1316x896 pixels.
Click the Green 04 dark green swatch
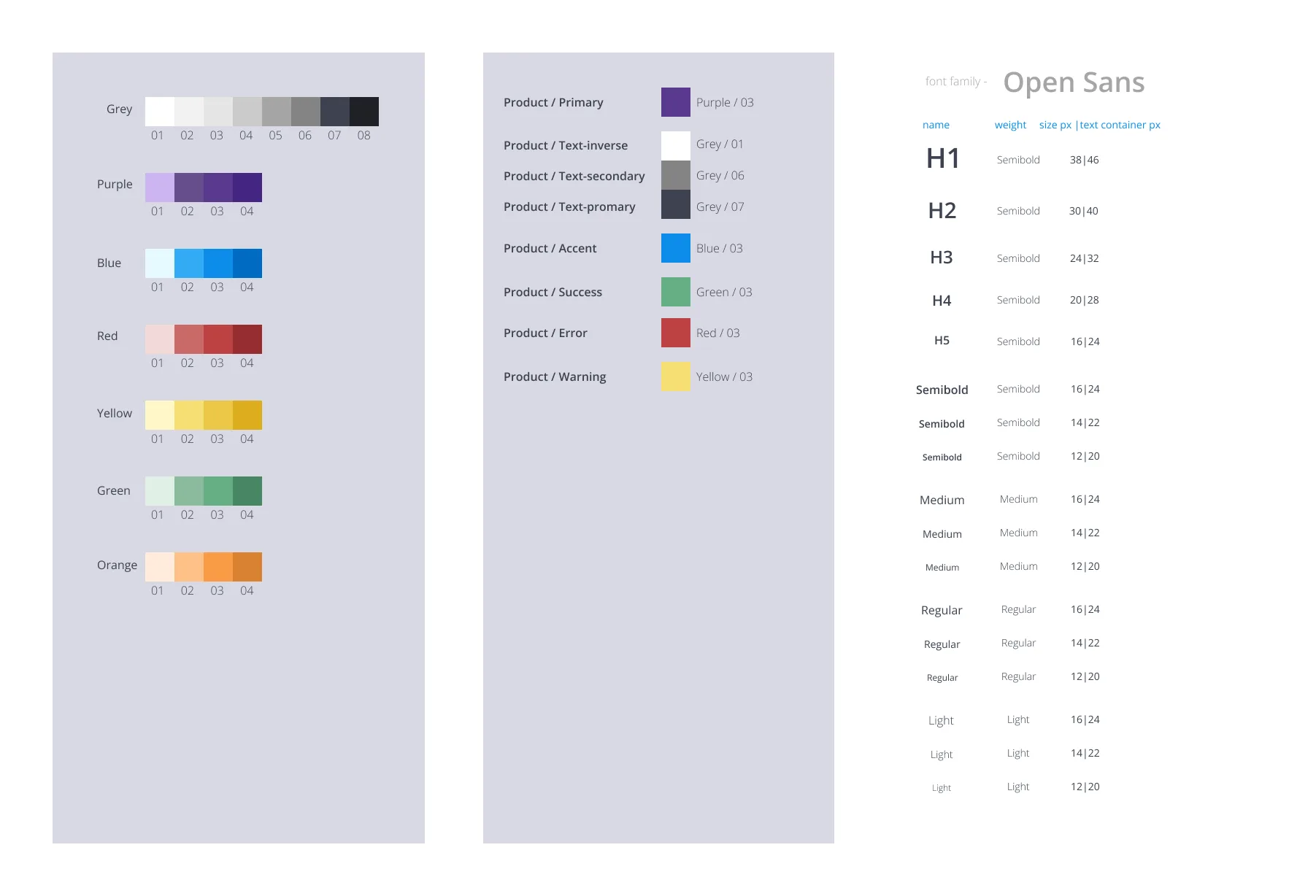pyautogui.click(x=247, y=491)
